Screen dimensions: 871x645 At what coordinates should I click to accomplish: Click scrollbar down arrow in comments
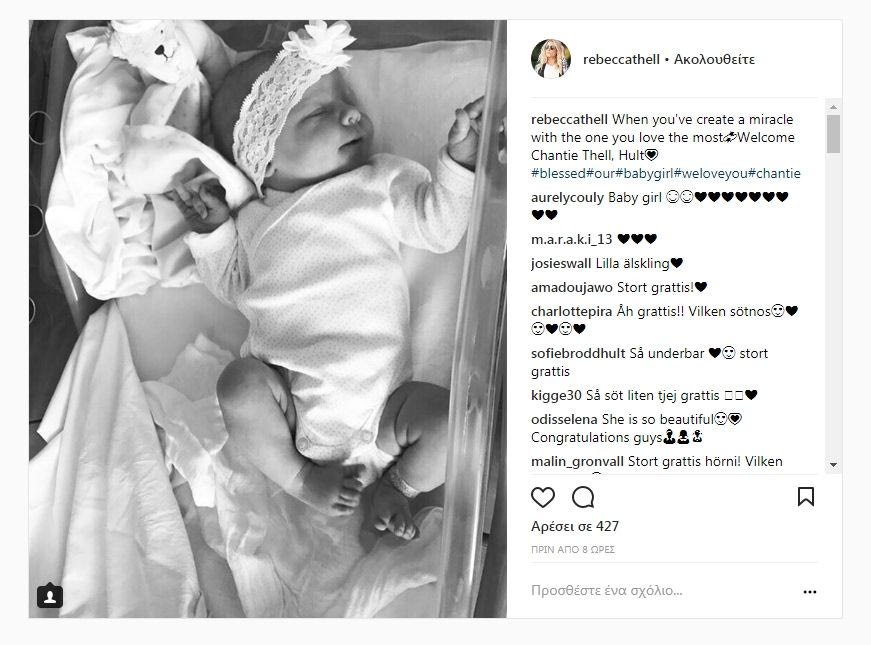(833, 464)
